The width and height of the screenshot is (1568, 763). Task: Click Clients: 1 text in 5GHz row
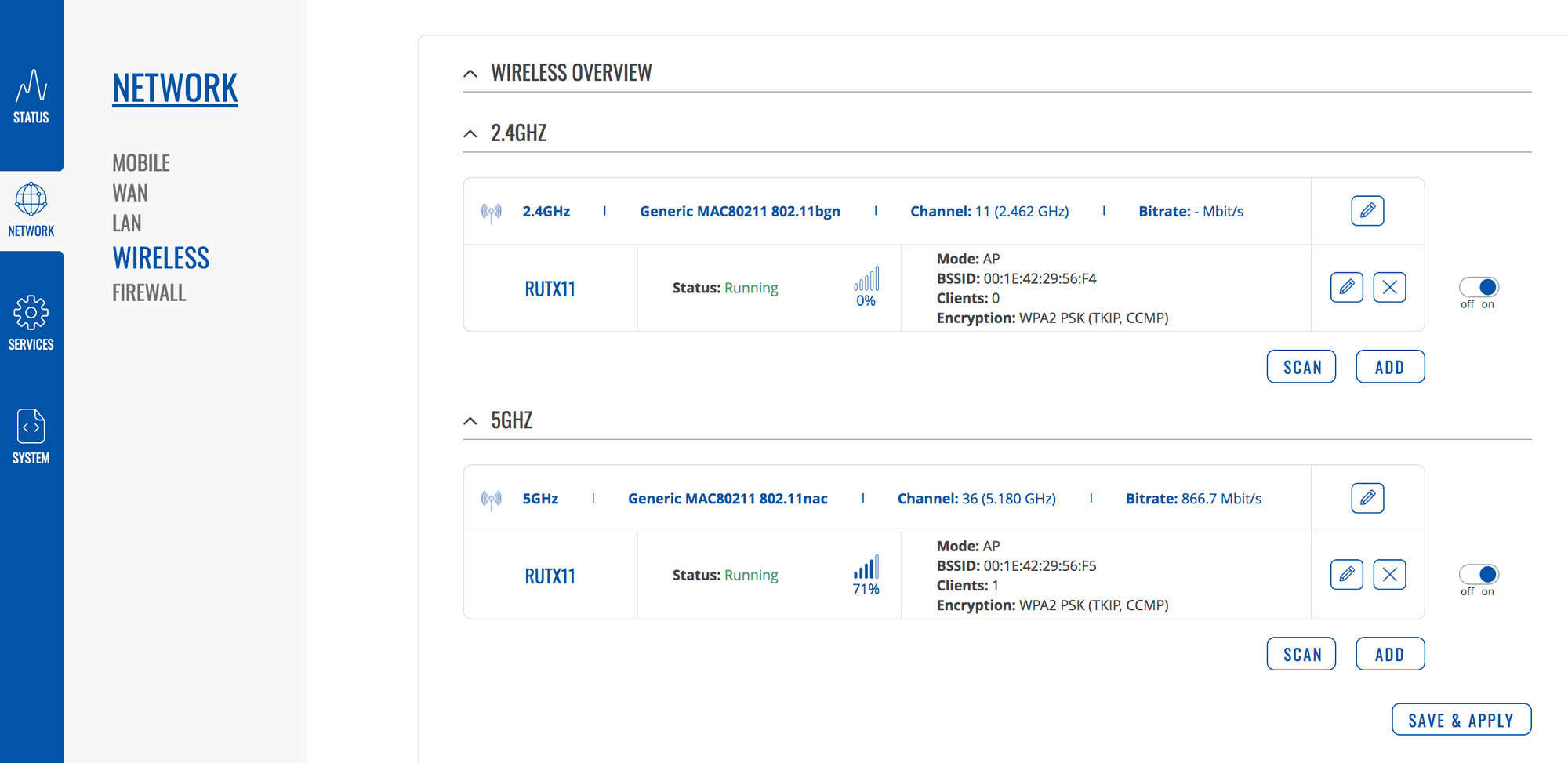tap(968, 586)
